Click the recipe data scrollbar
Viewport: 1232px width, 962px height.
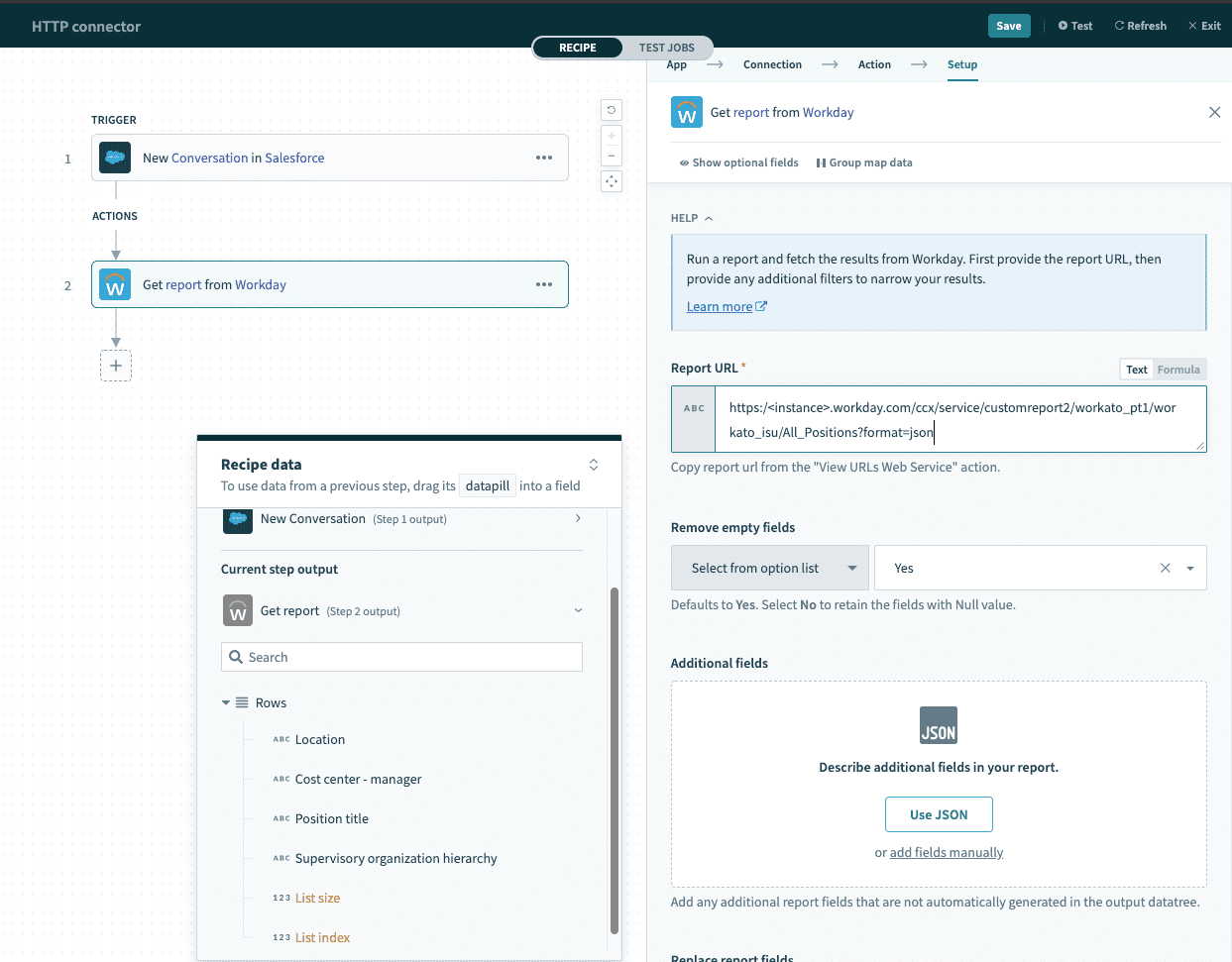click(615, 761)
